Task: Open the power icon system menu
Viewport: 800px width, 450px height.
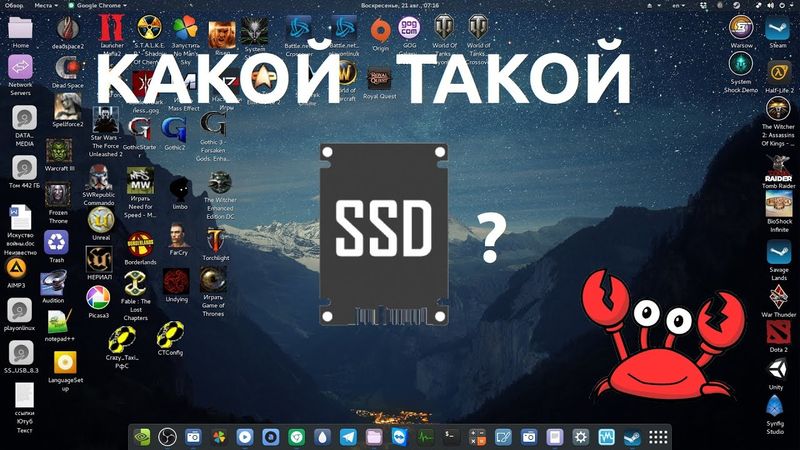Action: [x=782, y=6]
